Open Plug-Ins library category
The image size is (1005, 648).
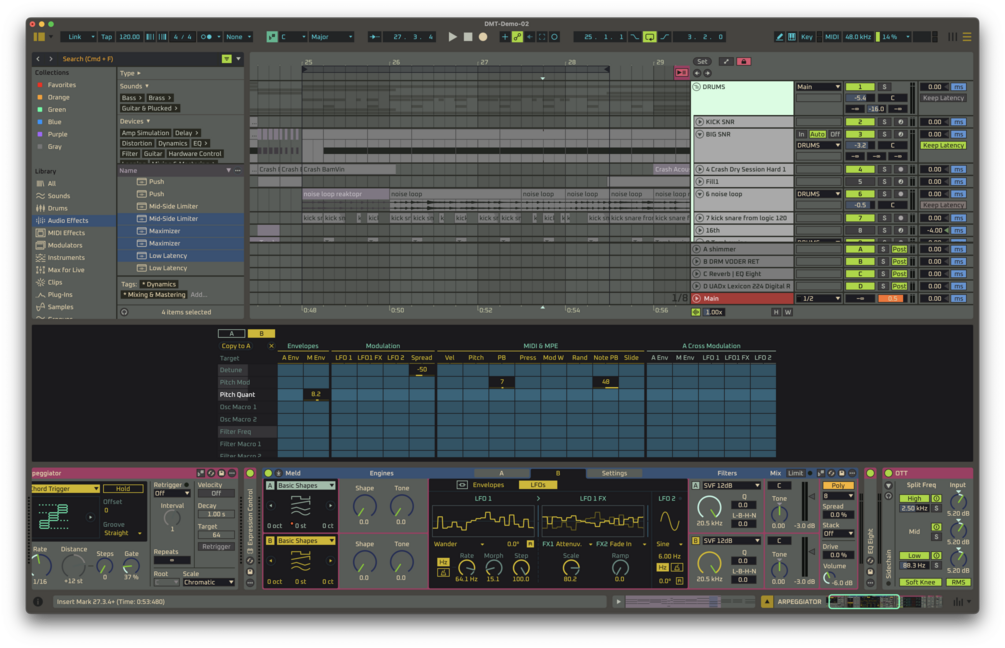click(x=60, y=294)
